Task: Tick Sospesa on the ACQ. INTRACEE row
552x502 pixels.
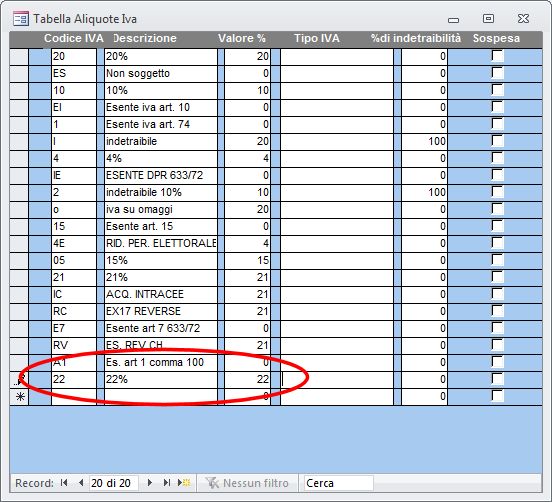Action: pyautogui.click(x=497, y=294)
